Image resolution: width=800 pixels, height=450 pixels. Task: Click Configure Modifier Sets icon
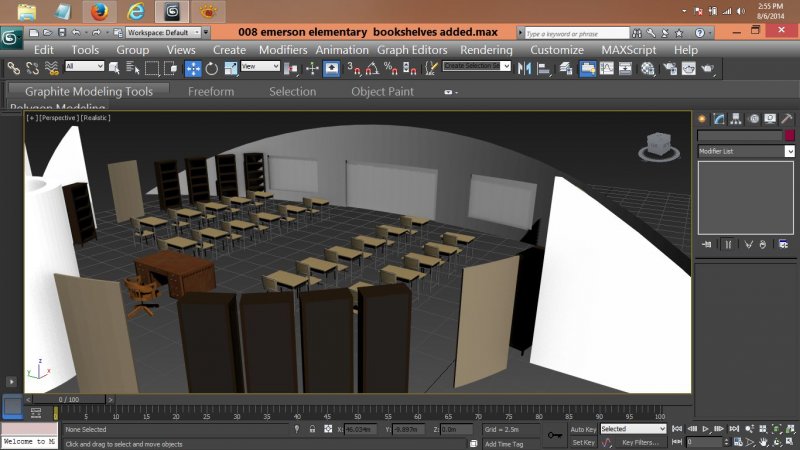pos(783,243)
